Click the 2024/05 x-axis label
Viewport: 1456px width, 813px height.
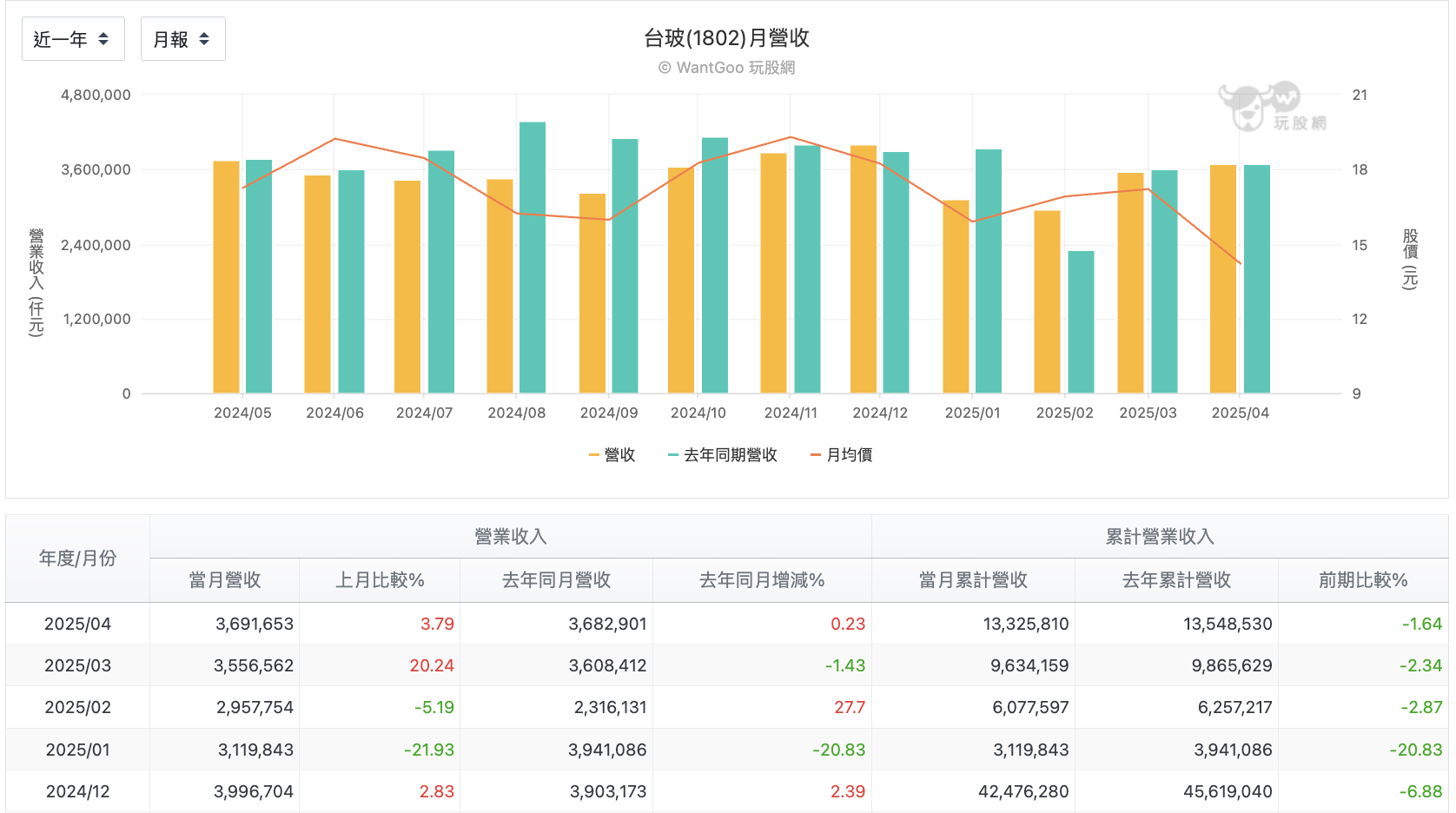pos(242,413)
